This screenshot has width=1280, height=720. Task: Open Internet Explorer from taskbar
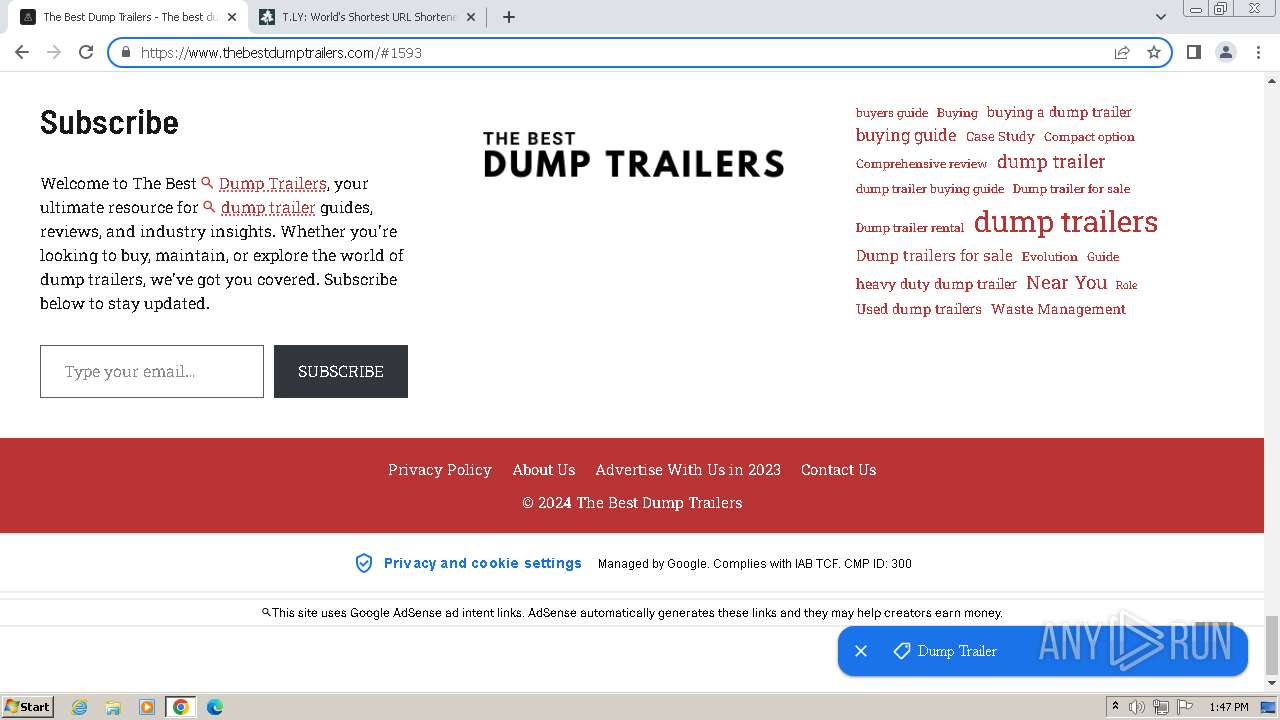coord(79,707)
